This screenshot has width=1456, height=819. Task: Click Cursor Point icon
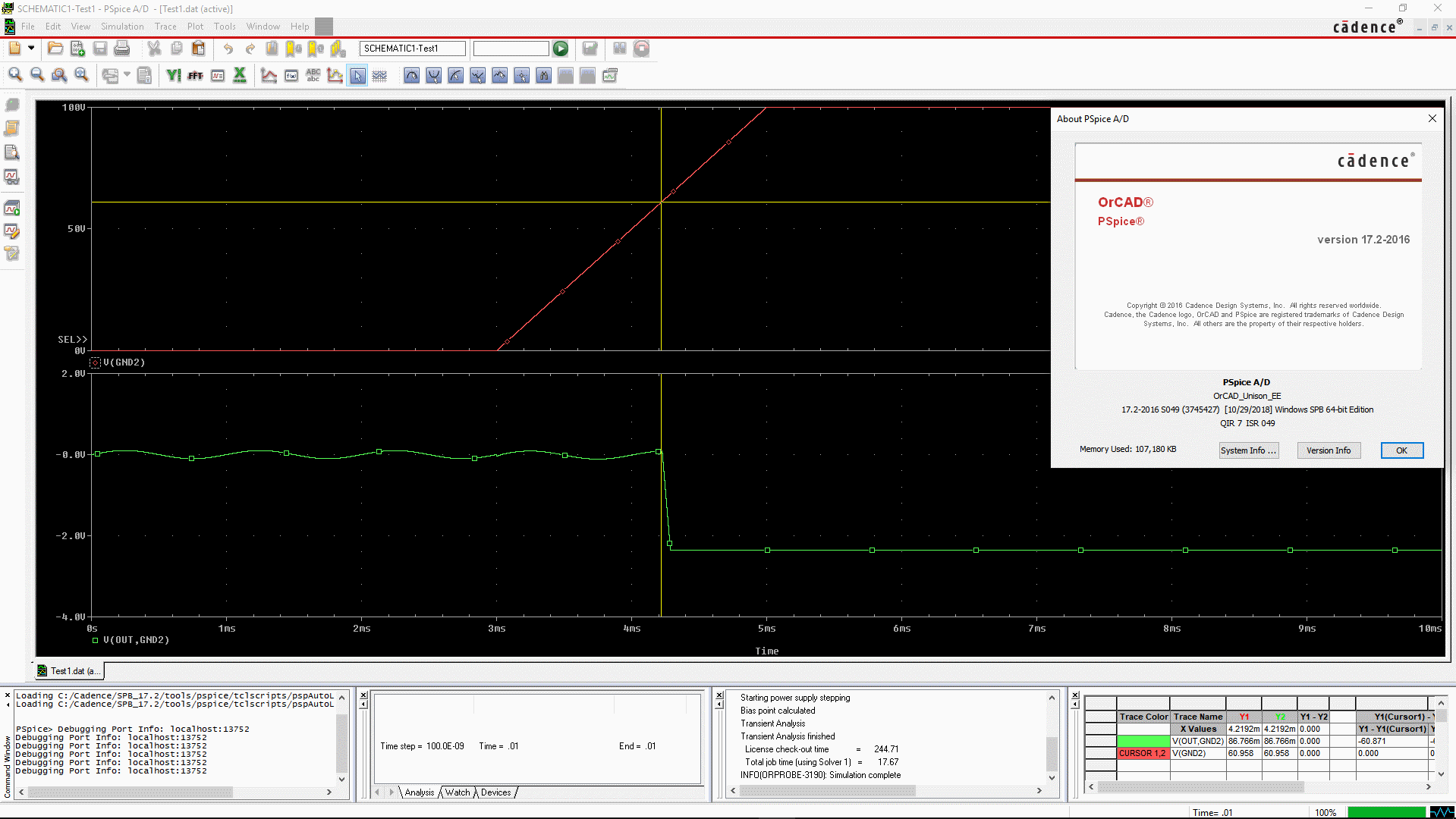522,75
